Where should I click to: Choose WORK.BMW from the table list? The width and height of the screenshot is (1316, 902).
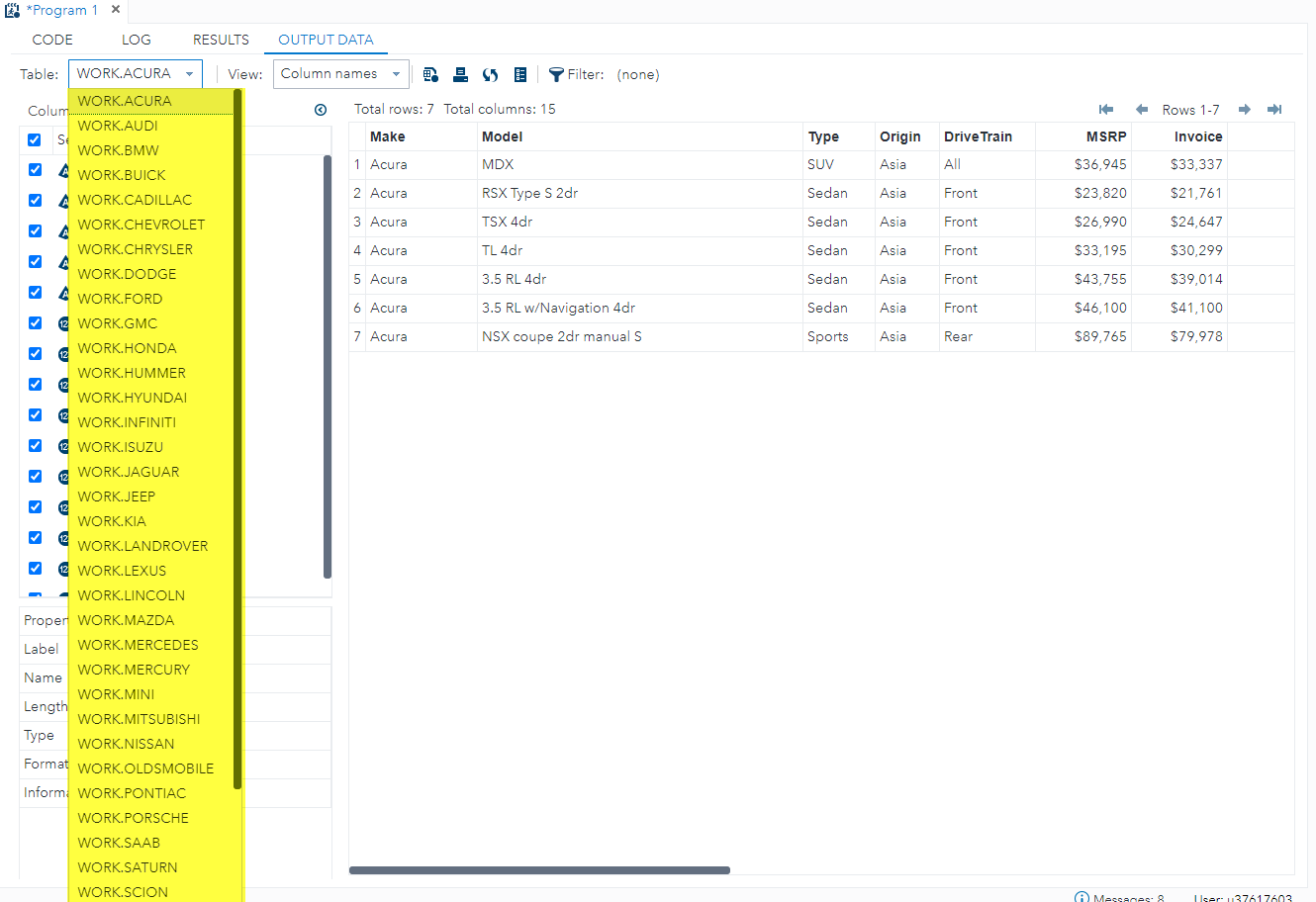[x=151, y=150]
